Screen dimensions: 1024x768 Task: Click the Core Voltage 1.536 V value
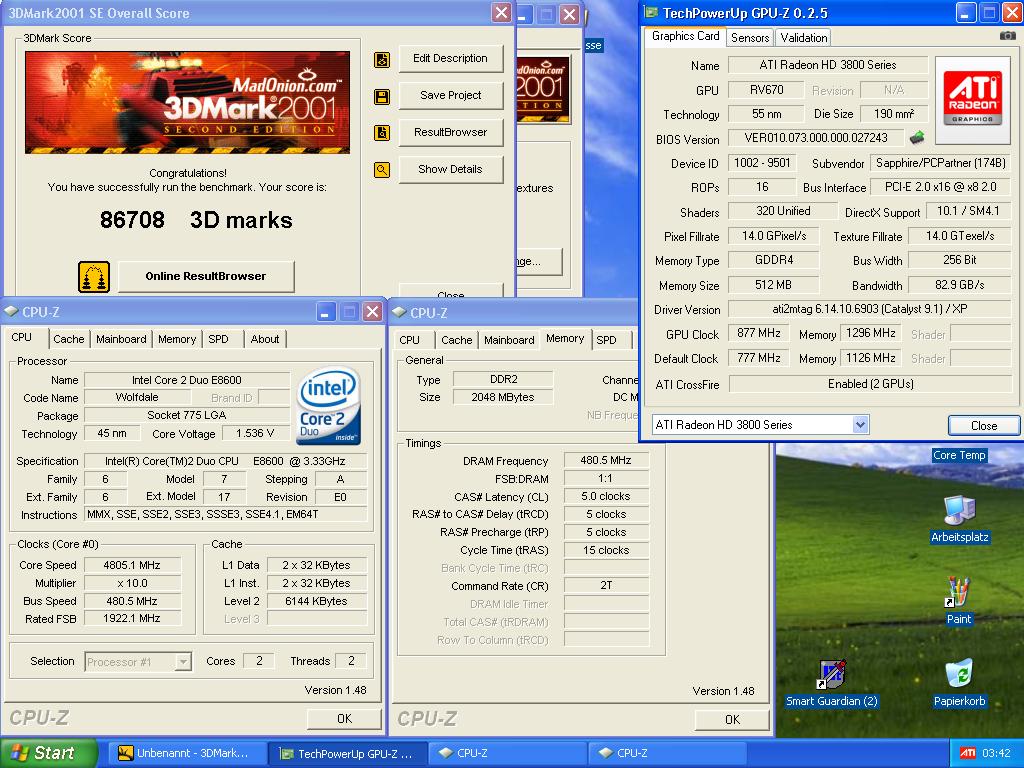point(255,433)
